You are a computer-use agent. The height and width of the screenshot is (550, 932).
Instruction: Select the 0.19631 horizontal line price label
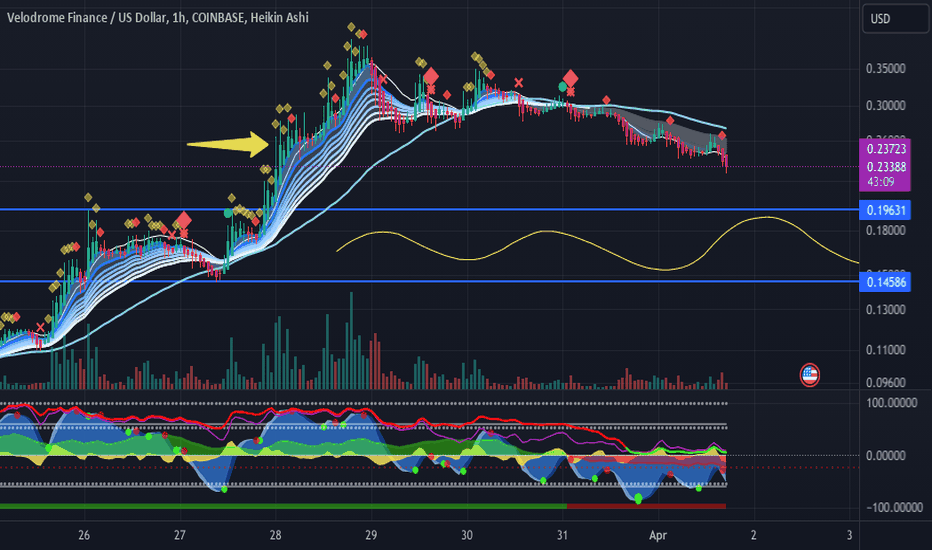pyautogui.click(x=885, y=210)
